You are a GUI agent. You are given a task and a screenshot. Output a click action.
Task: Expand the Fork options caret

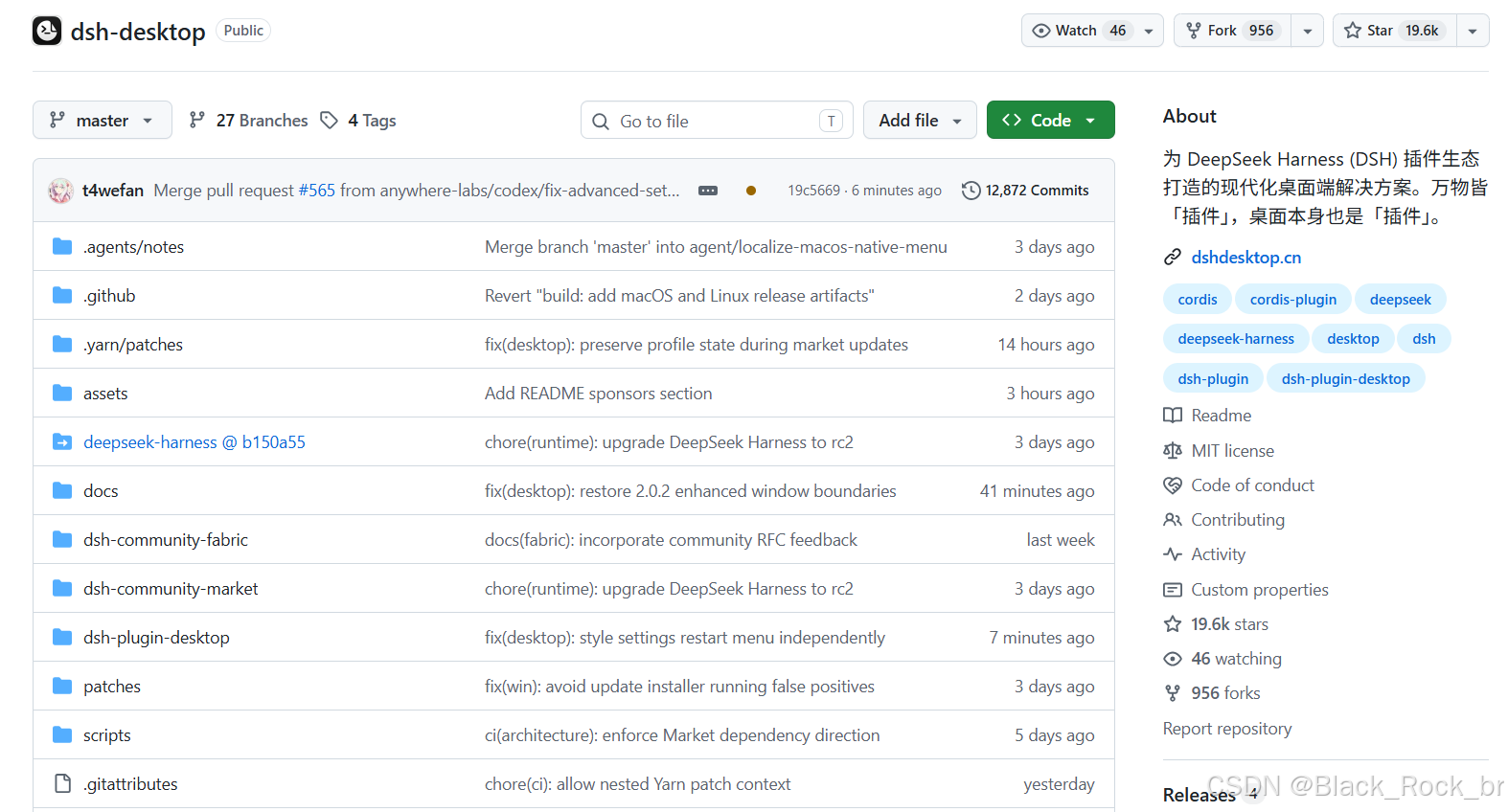pyautogui.click(x=1308, y=31)
